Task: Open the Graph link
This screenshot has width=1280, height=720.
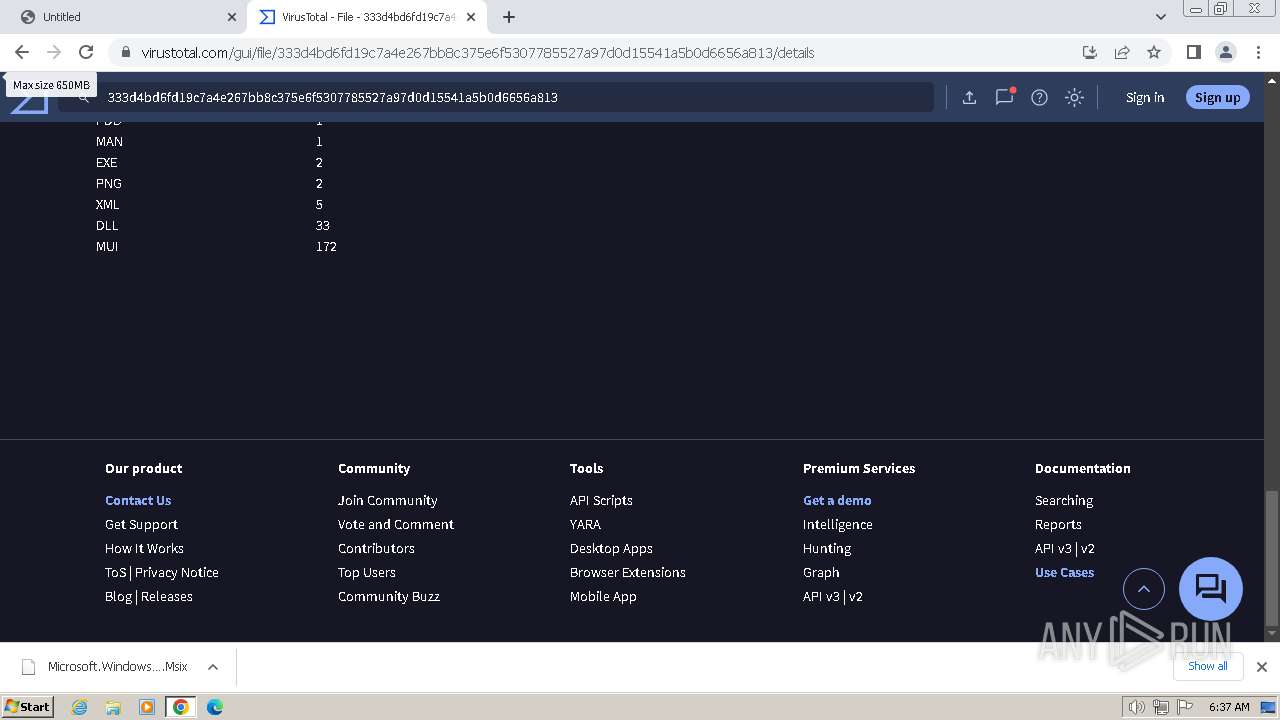Action: [x=821, y=572]
